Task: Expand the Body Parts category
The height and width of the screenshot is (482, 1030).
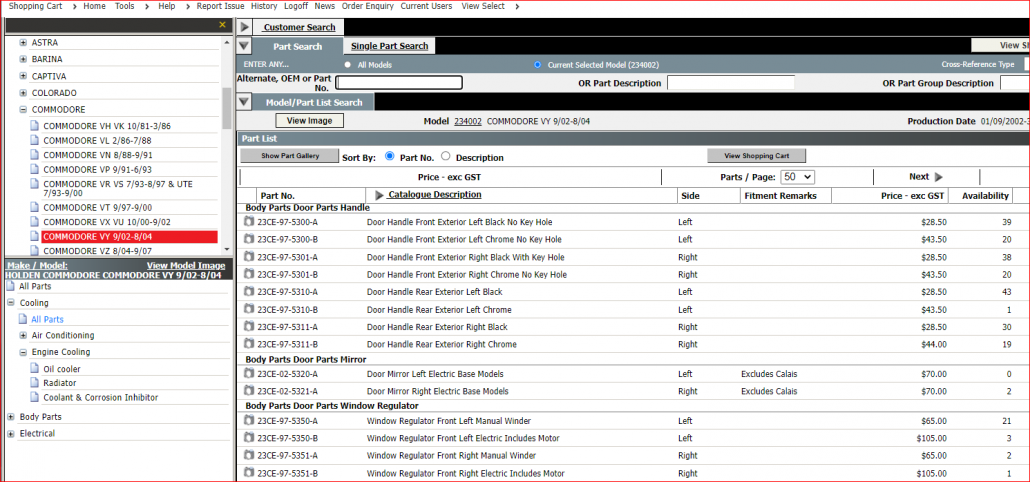Action: click(x=11, y=417)
